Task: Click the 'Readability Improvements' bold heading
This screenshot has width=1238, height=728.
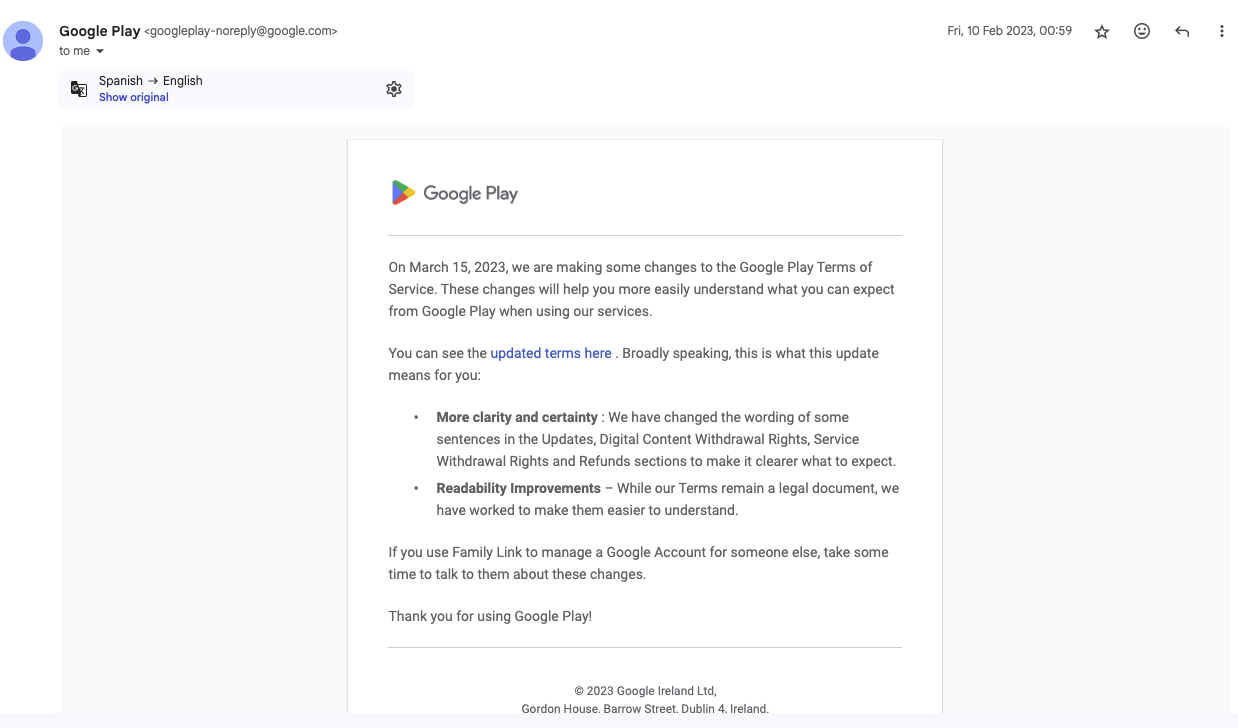Action: pos(518,488)
